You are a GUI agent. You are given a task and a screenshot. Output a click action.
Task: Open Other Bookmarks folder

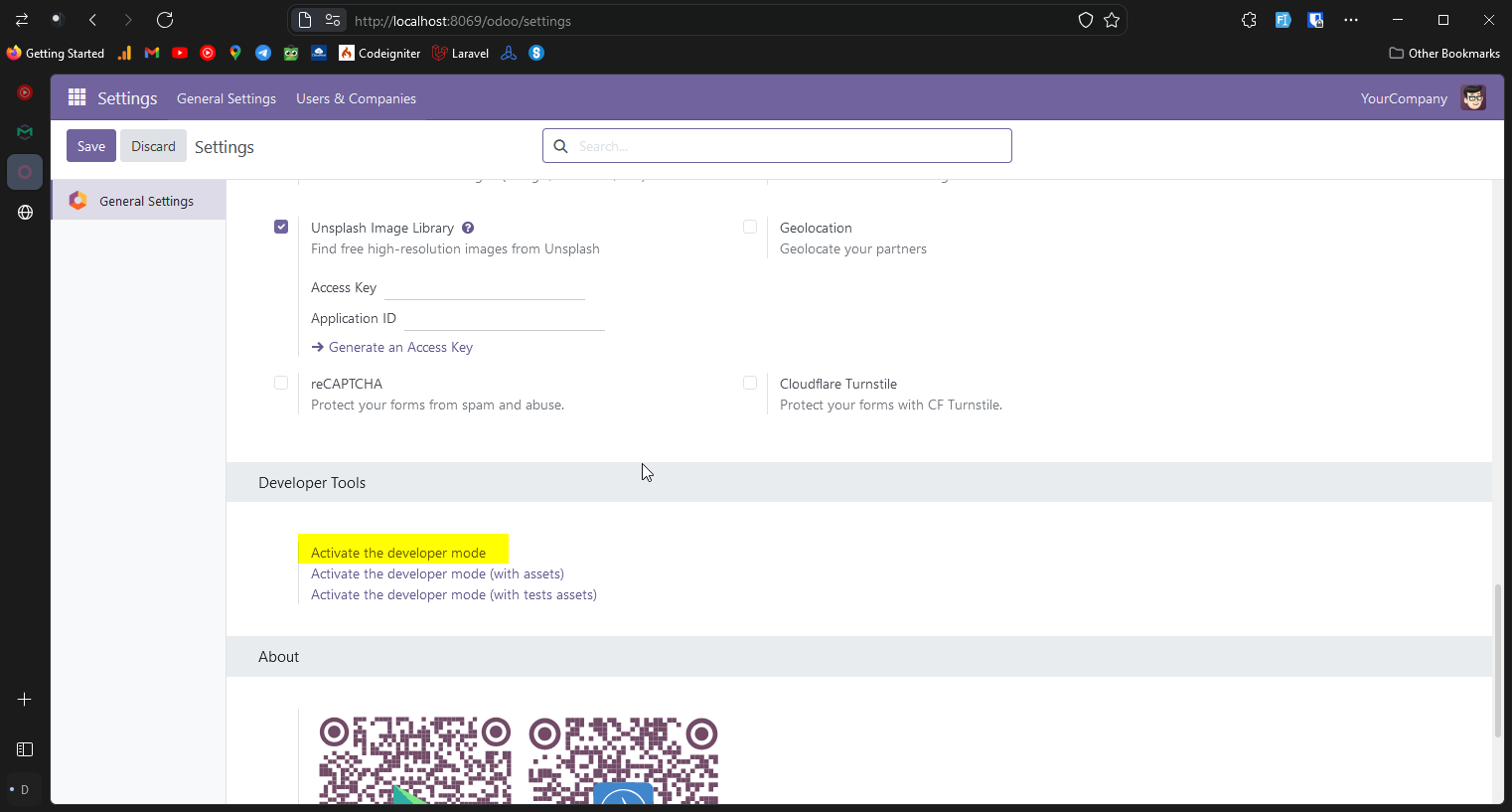1444,53
